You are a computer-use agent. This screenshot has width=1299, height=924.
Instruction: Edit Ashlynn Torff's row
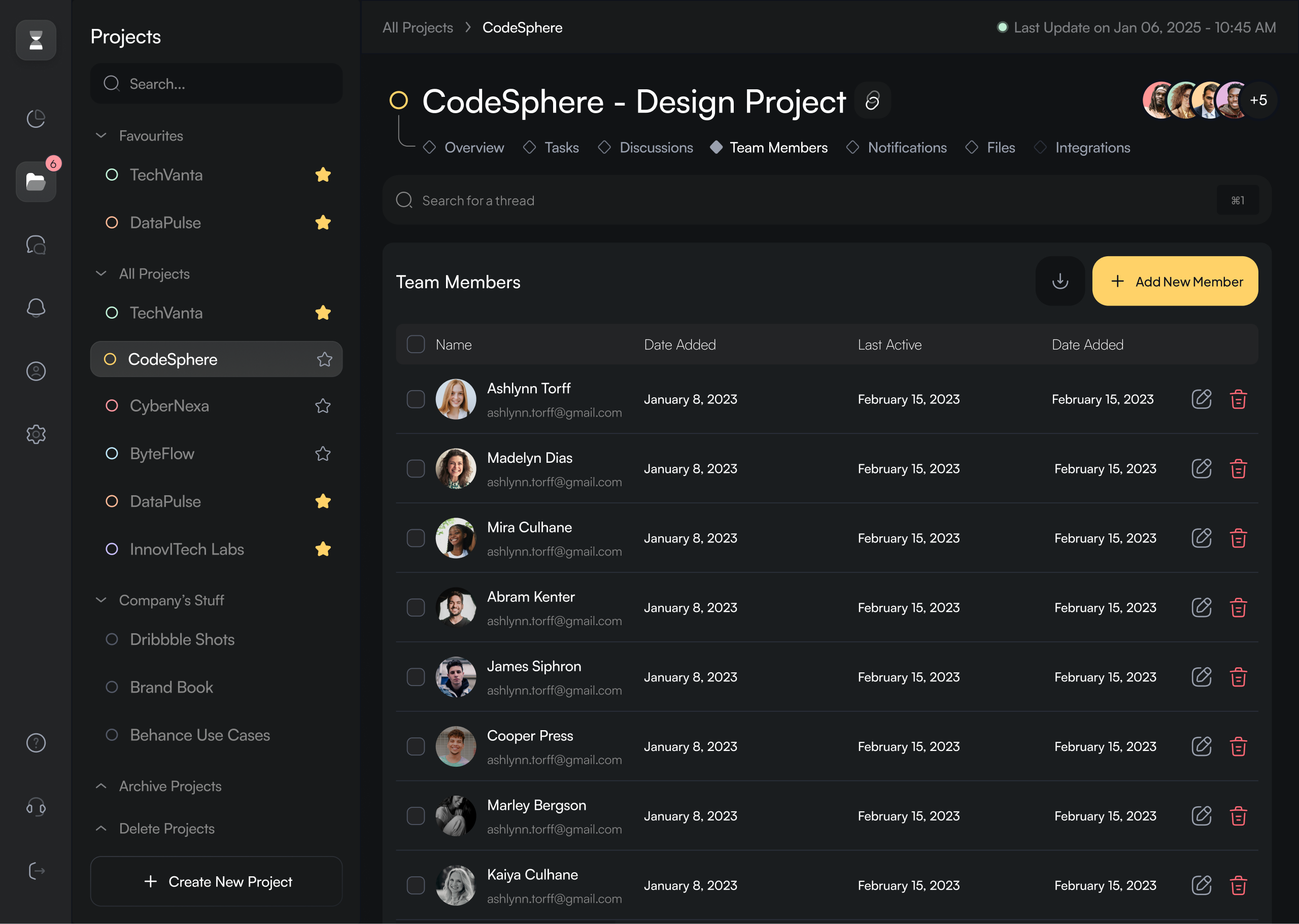(x=1201, y=399)
